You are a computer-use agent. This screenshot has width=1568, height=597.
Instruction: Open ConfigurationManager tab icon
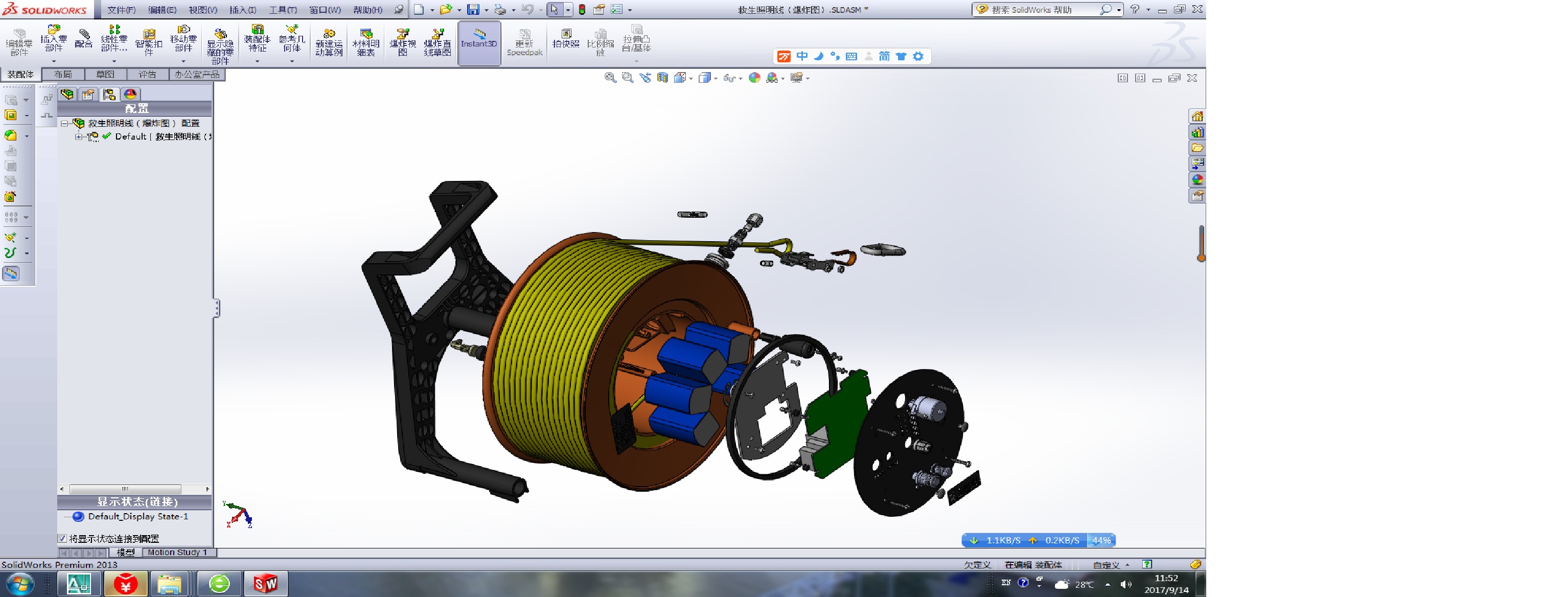tap(109, 95)
